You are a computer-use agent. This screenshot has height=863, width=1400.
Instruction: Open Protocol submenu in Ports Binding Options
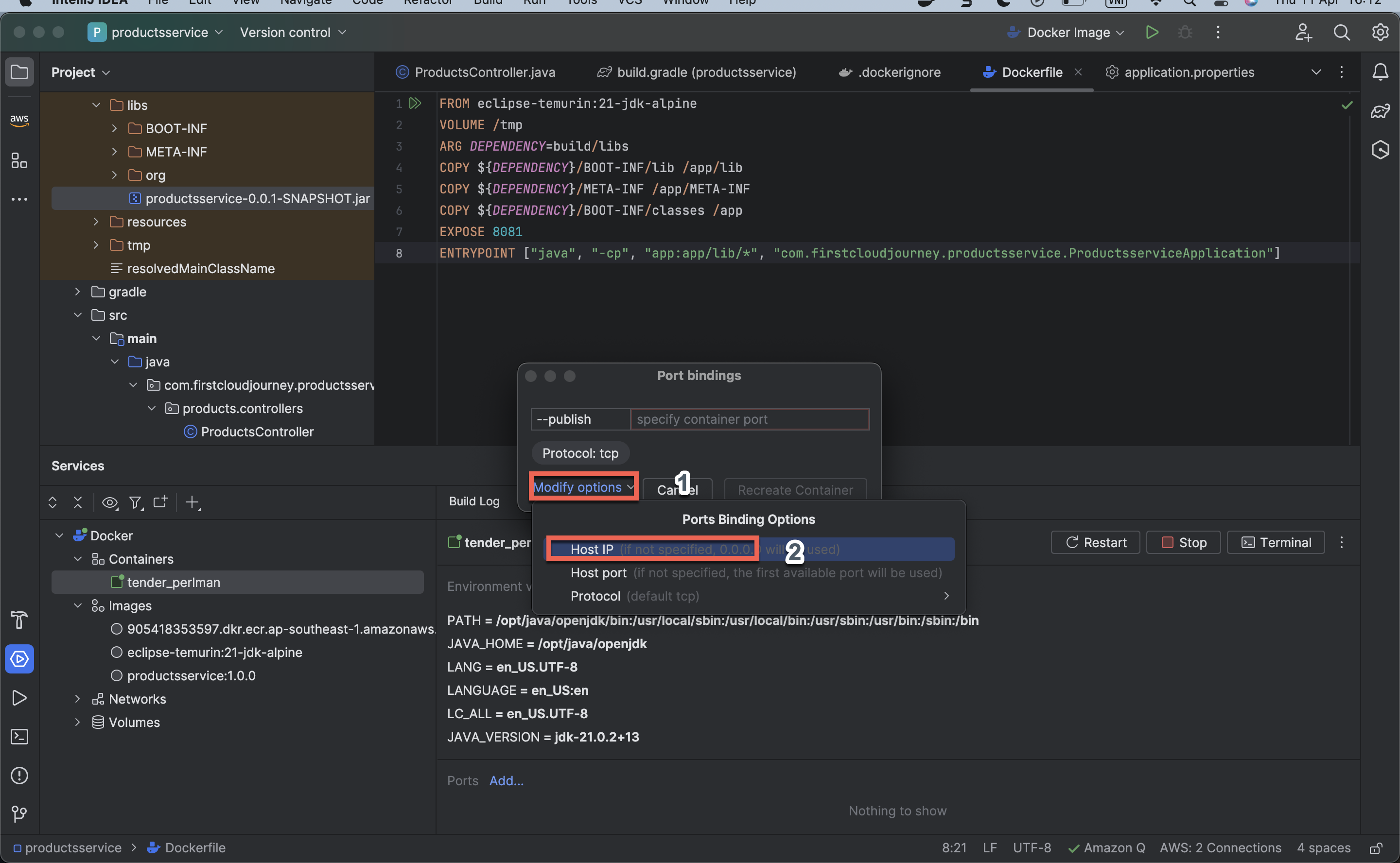[x=749, y=596]
